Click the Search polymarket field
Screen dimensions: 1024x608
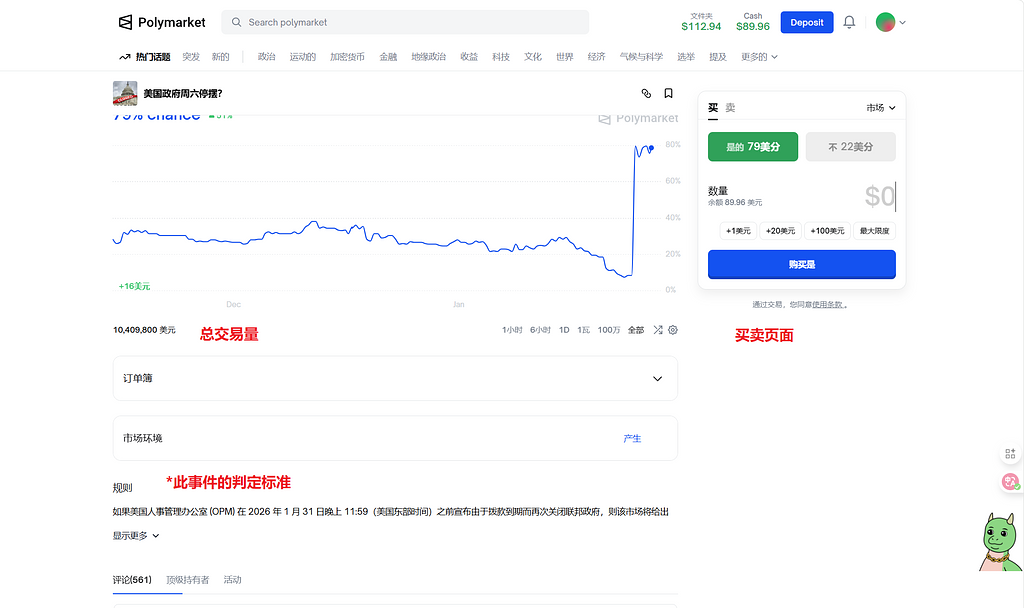tap(405, 22)
